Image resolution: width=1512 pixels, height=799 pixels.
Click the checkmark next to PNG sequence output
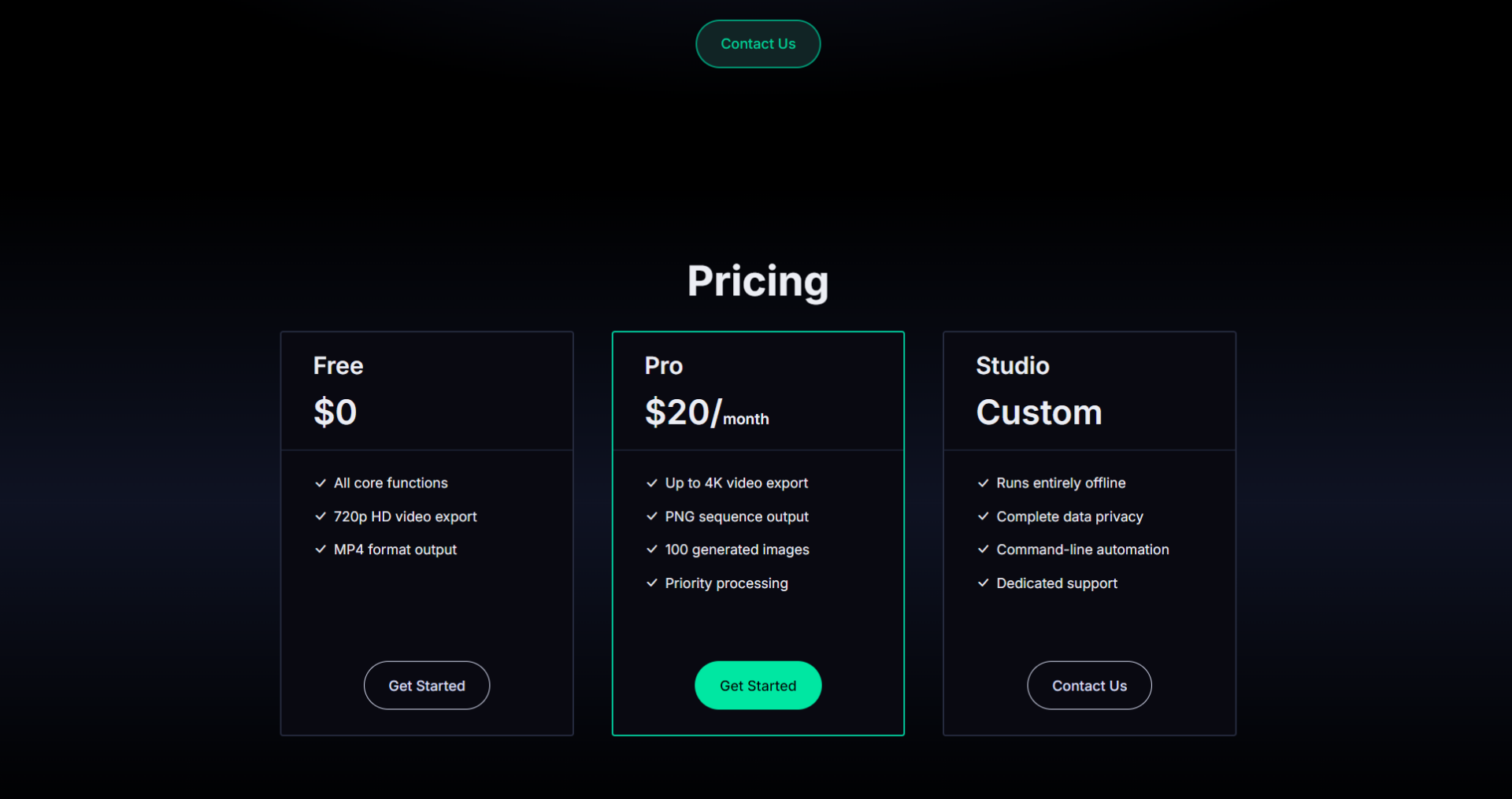(652, 516)
